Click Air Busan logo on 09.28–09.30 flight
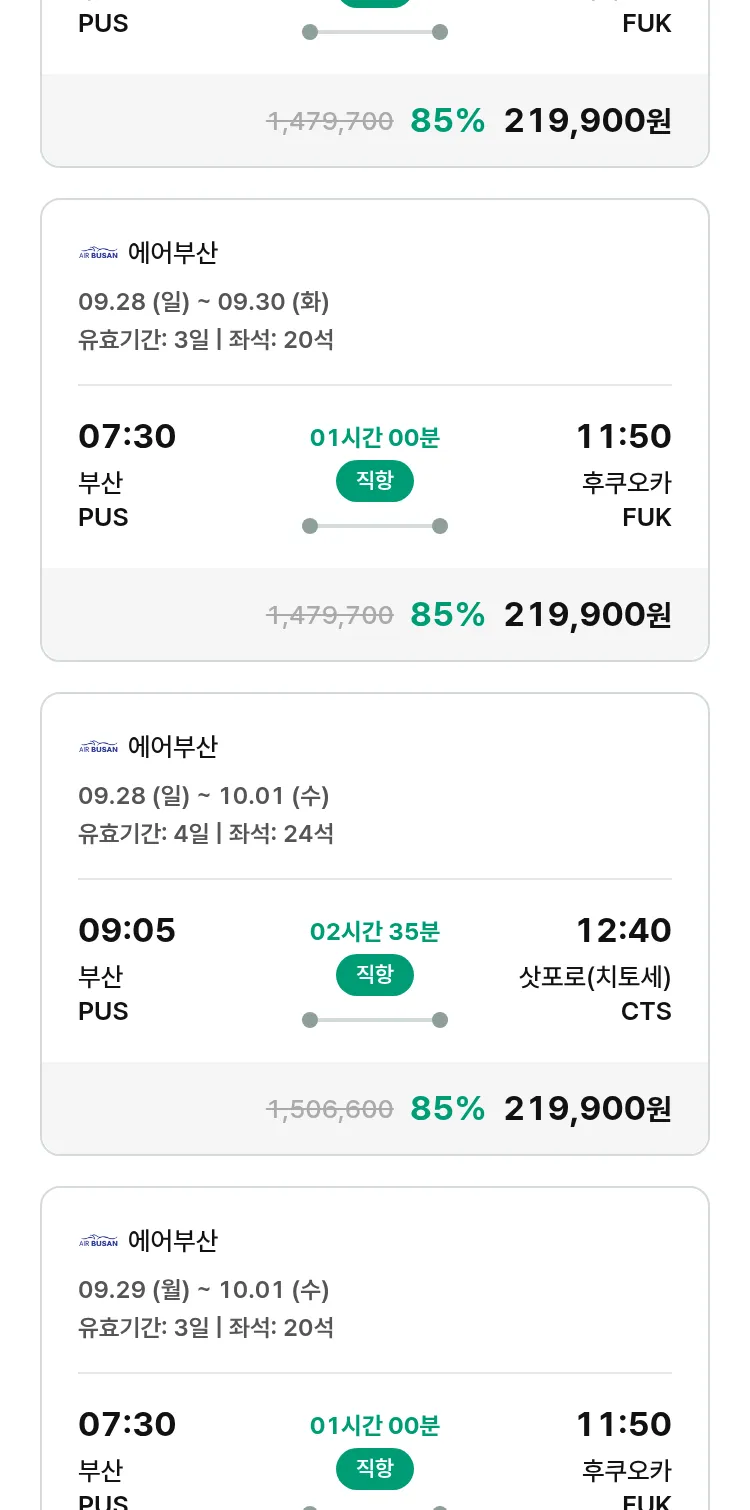 point(98,253)
